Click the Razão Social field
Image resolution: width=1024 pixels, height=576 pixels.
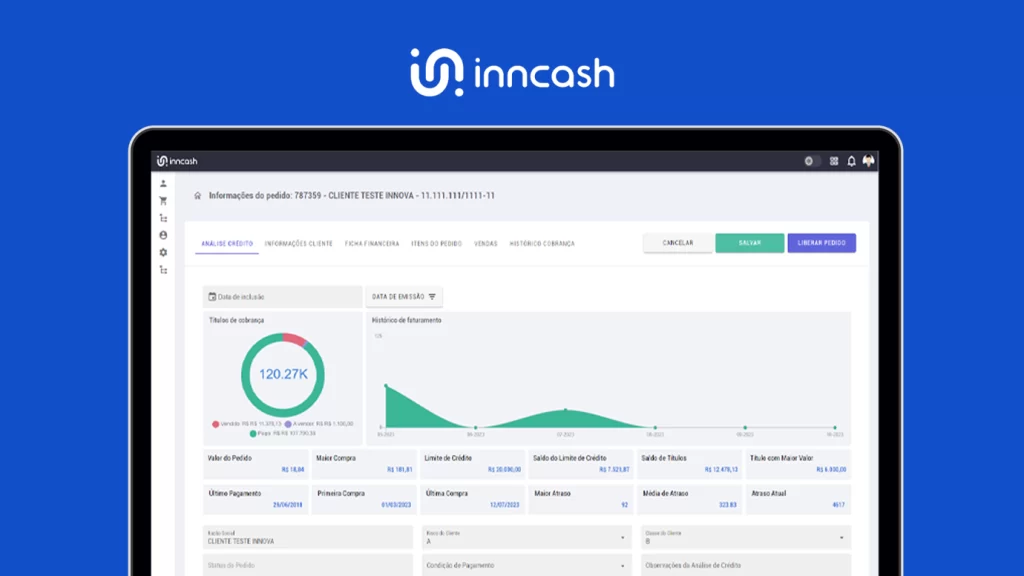[308, 537]
